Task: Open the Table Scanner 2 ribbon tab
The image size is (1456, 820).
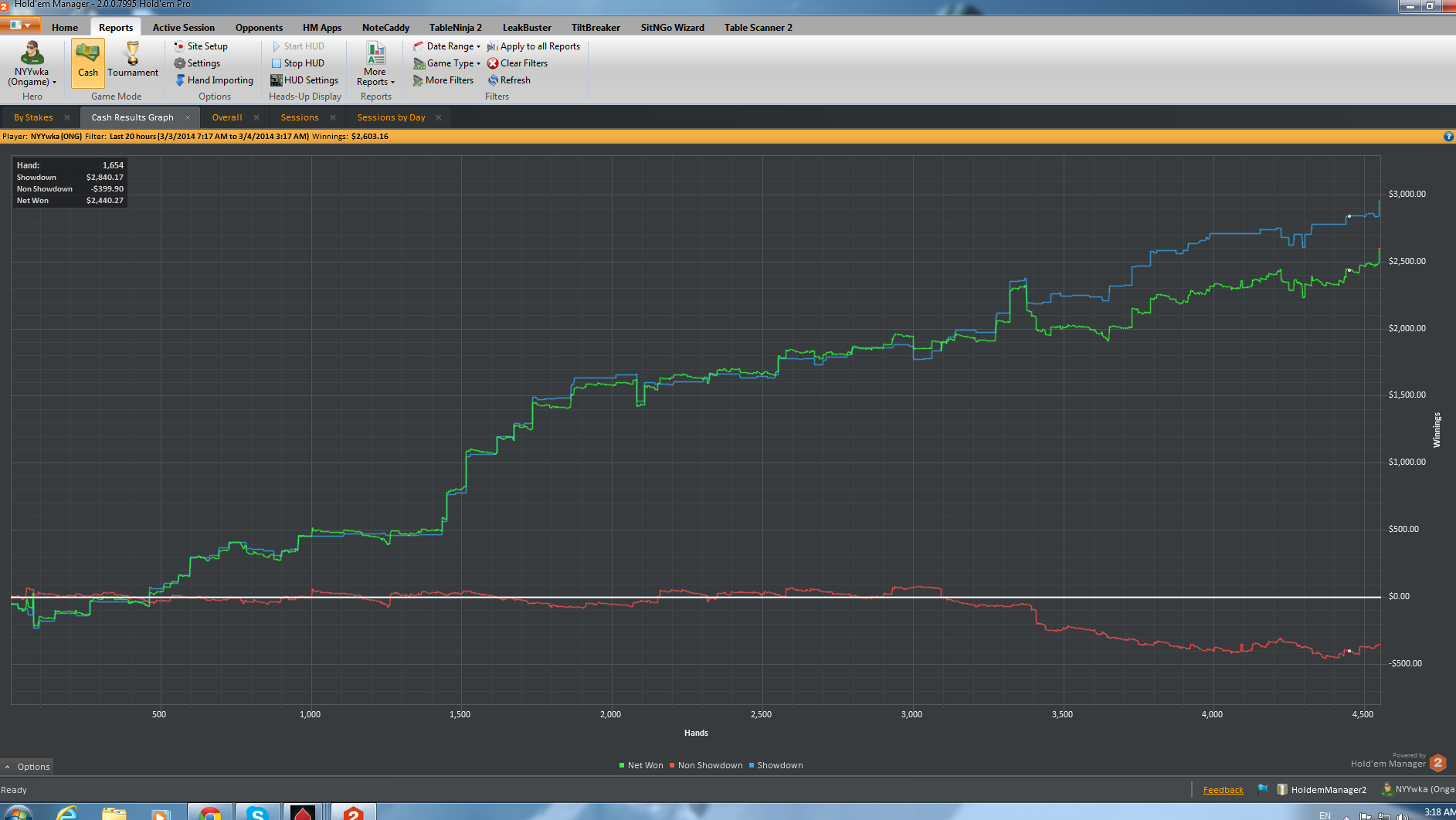Action: (x=758, y=28)
